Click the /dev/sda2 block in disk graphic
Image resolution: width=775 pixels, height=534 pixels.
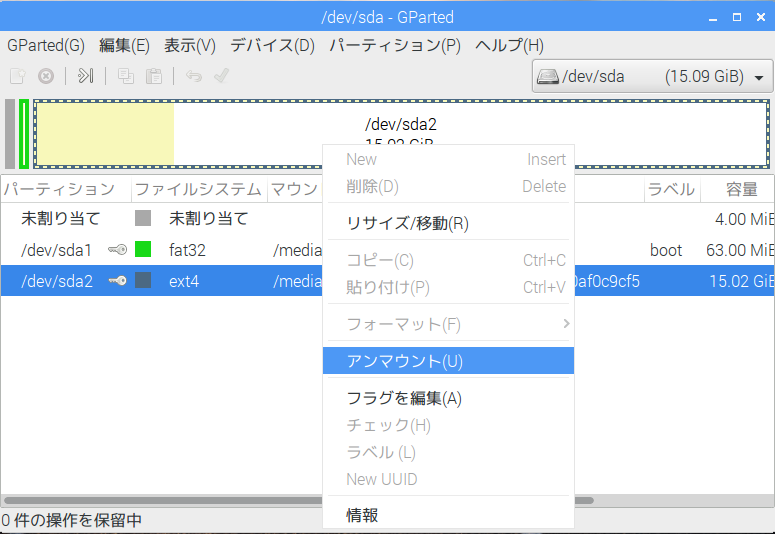coord(401,124)
